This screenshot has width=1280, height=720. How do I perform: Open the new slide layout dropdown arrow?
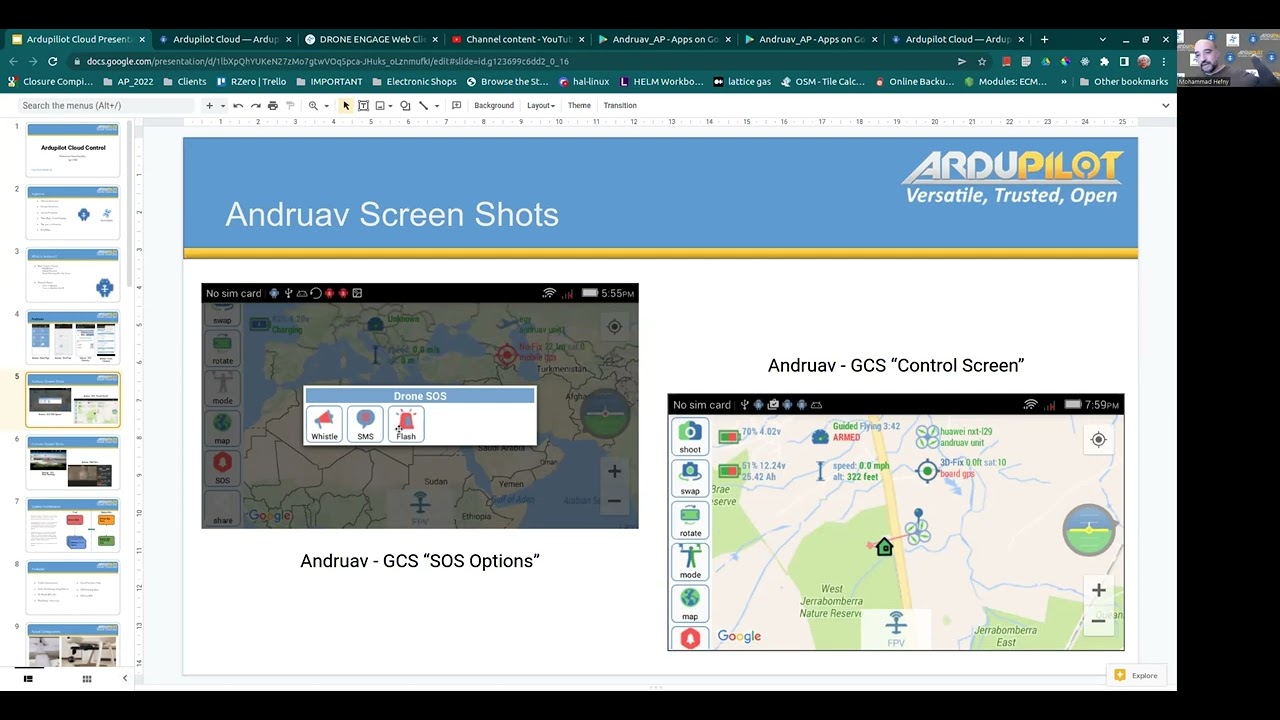pyautogui.click(x=222, y=105)
